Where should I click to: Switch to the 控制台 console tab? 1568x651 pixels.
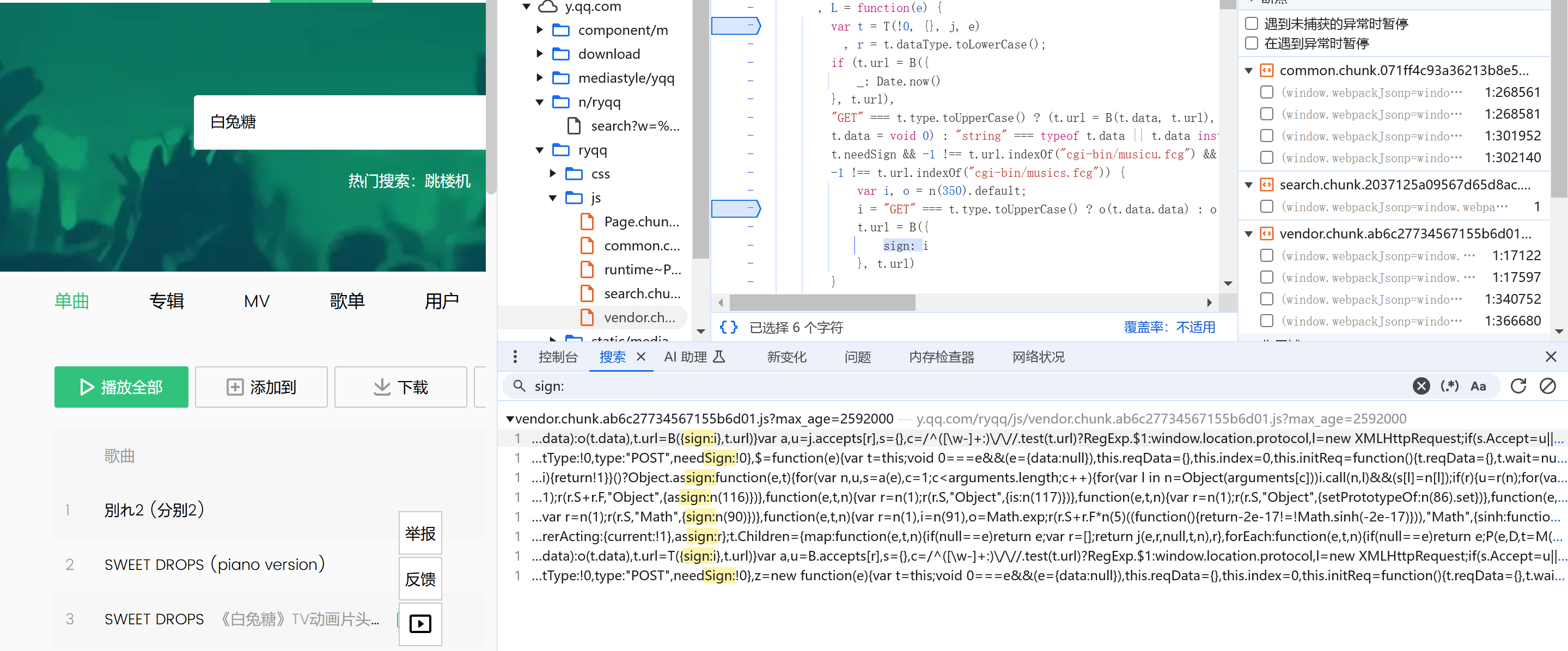pos(557,357)
